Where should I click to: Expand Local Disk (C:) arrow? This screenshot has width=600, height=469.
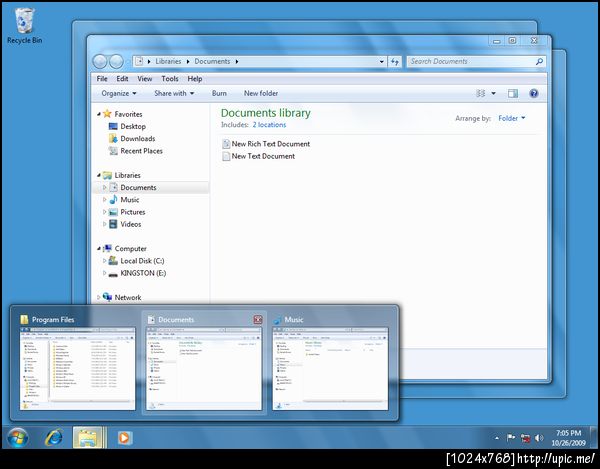pos(104,261)
